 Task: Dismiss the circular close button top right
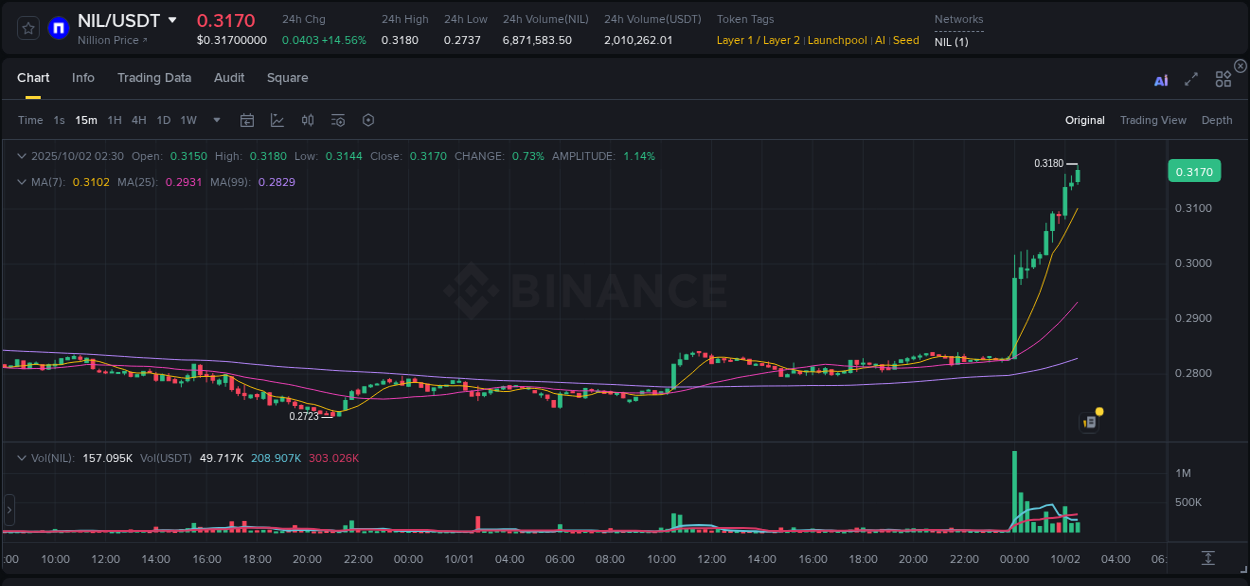1240,65
